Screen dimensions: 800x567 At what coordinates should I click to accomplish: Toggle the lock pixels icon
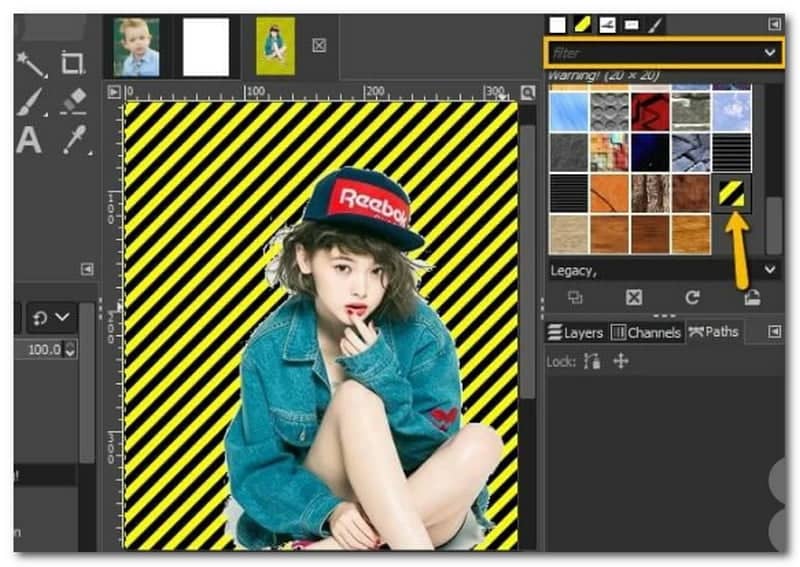[x=593, y=361]
